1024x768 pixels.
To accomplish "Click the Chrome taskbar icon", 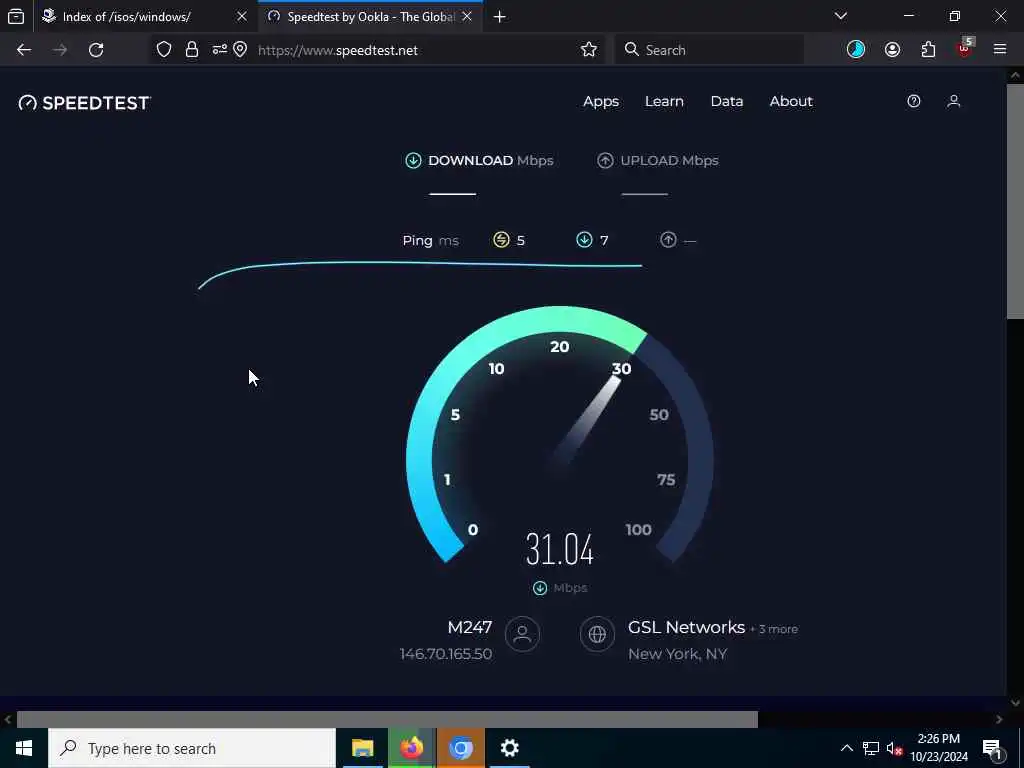I will pyautogui.click(x=460, y=748).
